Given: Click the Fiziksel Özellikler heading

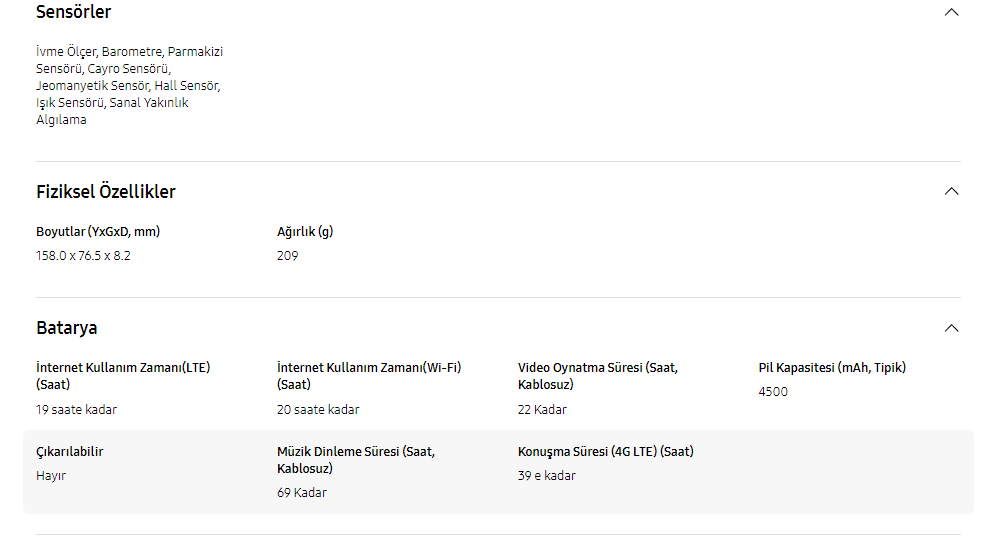Looking at the screenshot, I should (106, 191).
